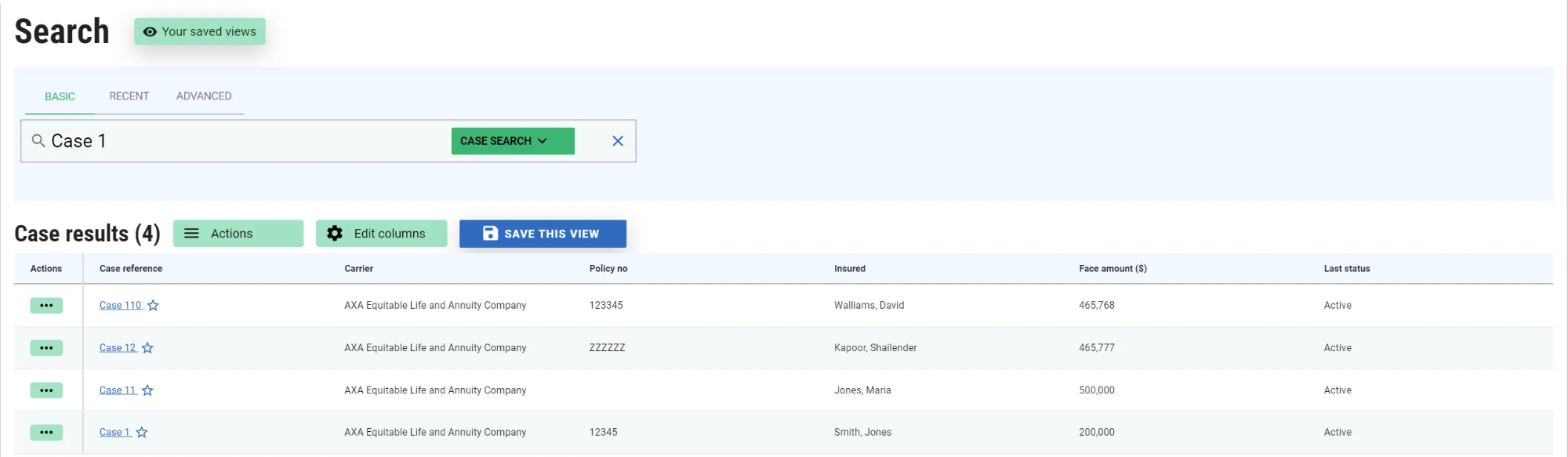Click the ellipsis button for Case 11
Image resolution: width=1568 pixels, height=457 pixels.
click(46, 390)
